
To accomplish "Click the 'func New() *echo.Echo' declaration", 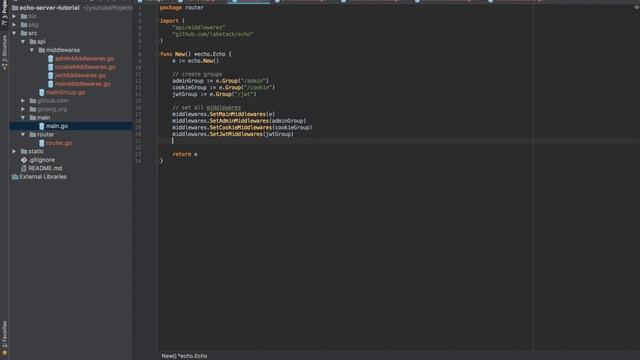I will (196, 54).
